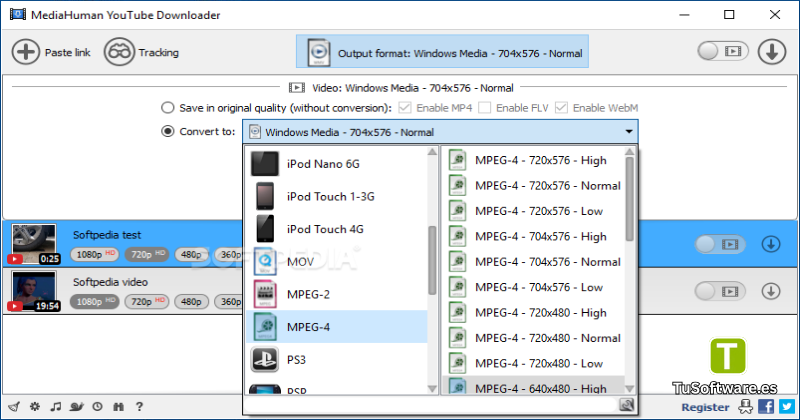Screen dimensions: 800x420
Task: Toggle video switch for Softpedia test
Action: 720,244
